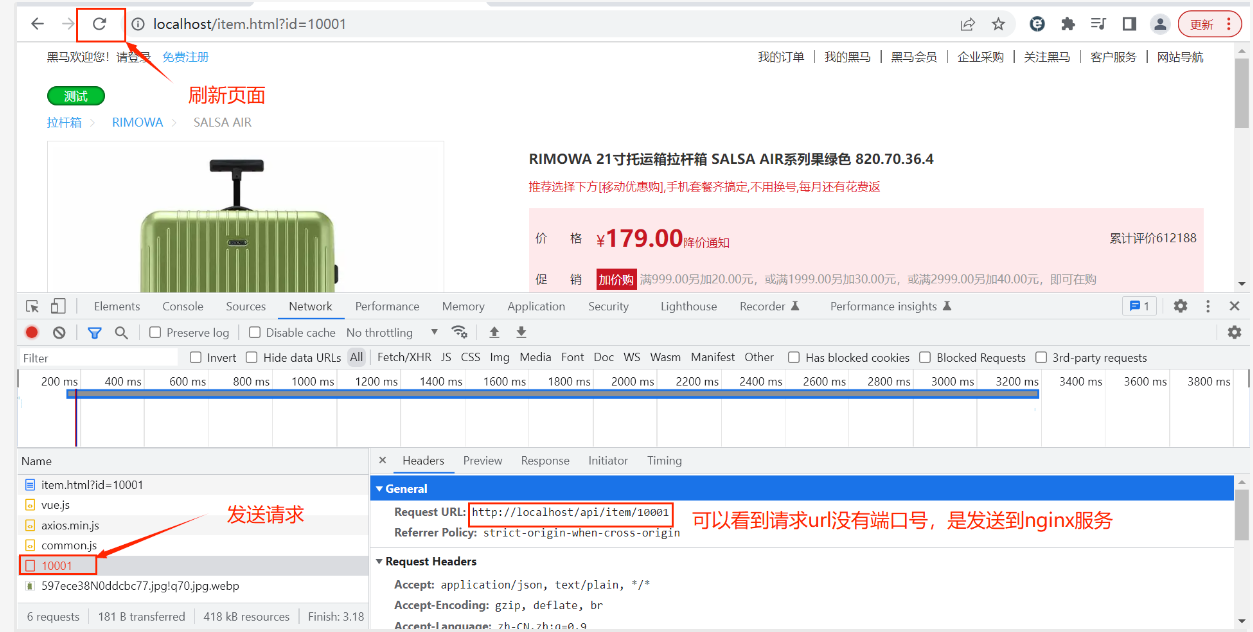Open the media control icon in toolbar
Screen dimensions: 1253x632
(1099, 24)
